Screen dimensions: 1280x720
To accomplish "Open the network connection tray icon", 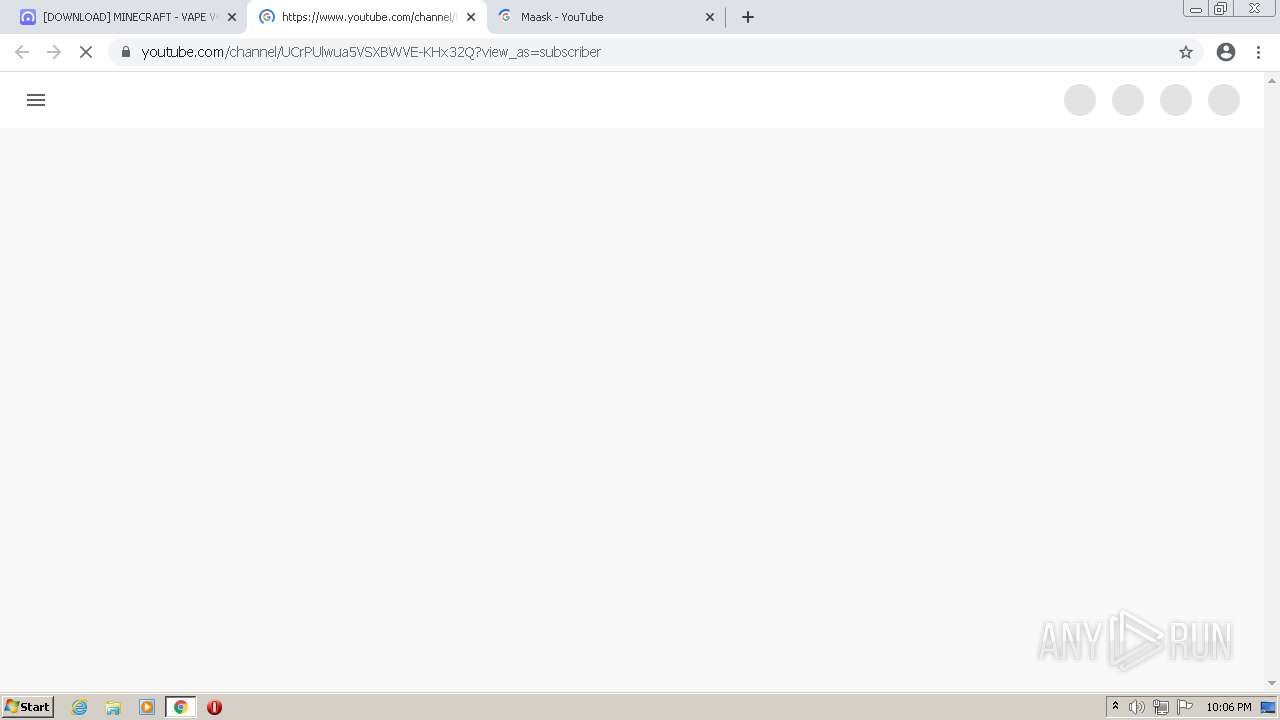I will coord(1161,707).
